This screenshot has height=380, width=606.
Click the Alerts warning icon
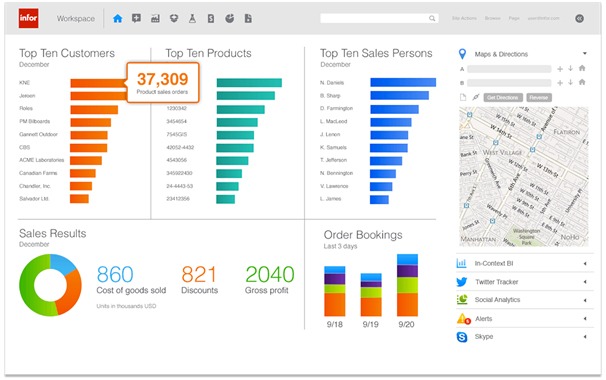click(x=463, y=319)
